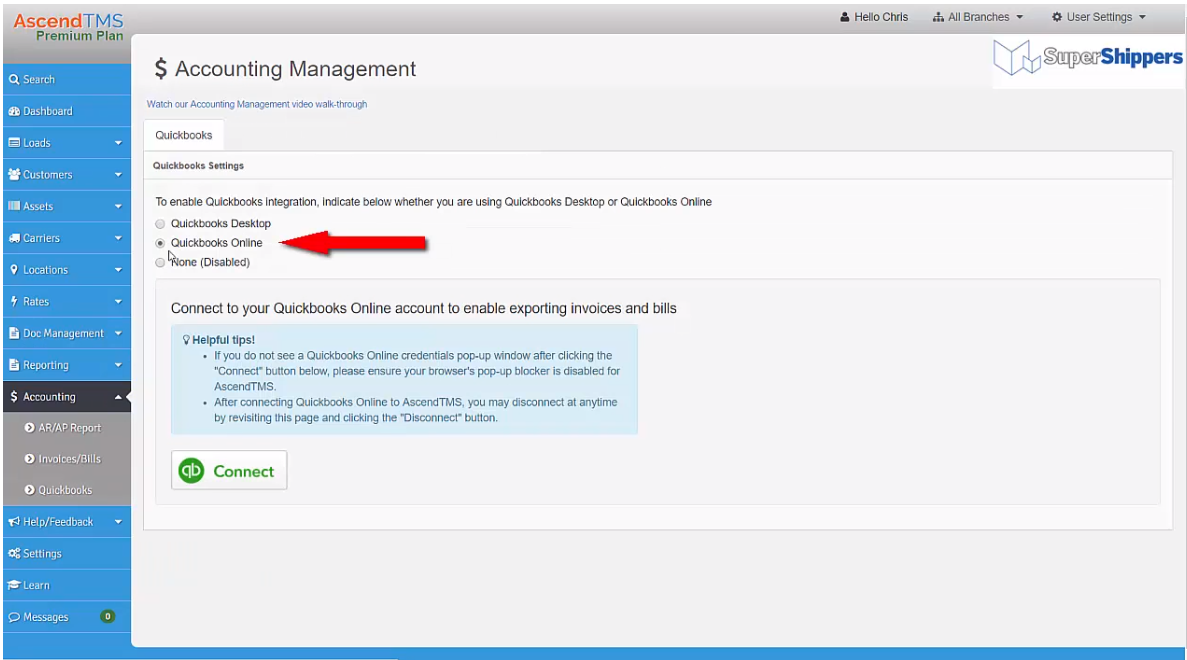Select the Quickbooks Desktop radio button
The width and height of the screenshot is (1187, 660).
point(160,224)
